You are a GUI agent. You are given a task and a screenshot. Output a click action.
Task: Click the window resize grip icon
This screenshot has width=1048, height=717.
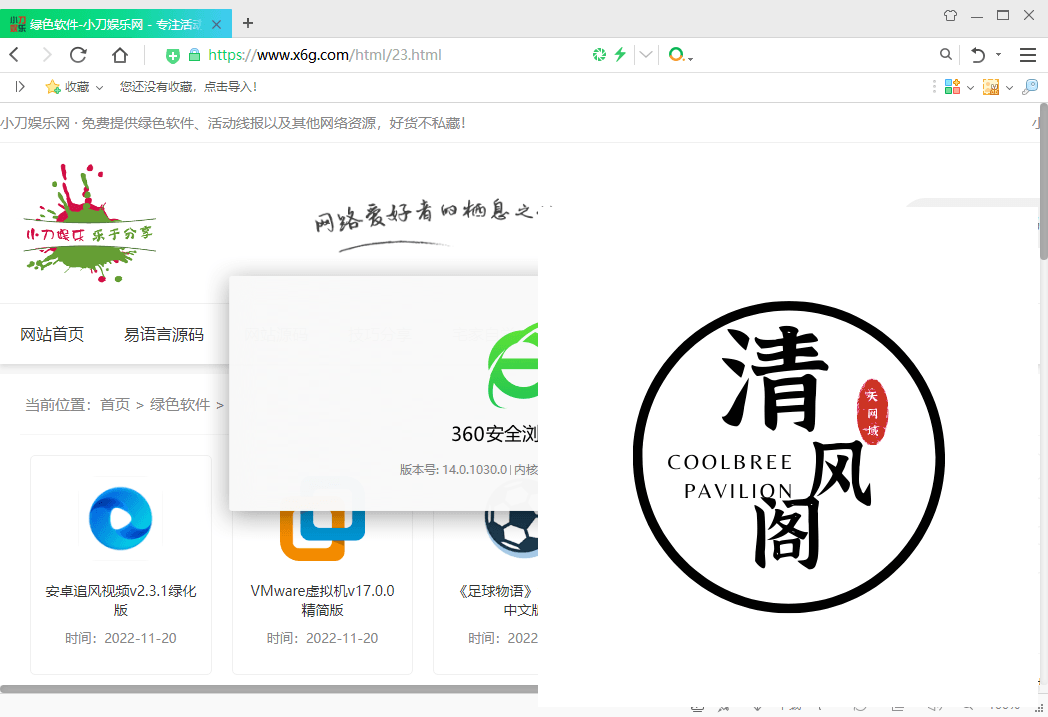pos(1039,707)
